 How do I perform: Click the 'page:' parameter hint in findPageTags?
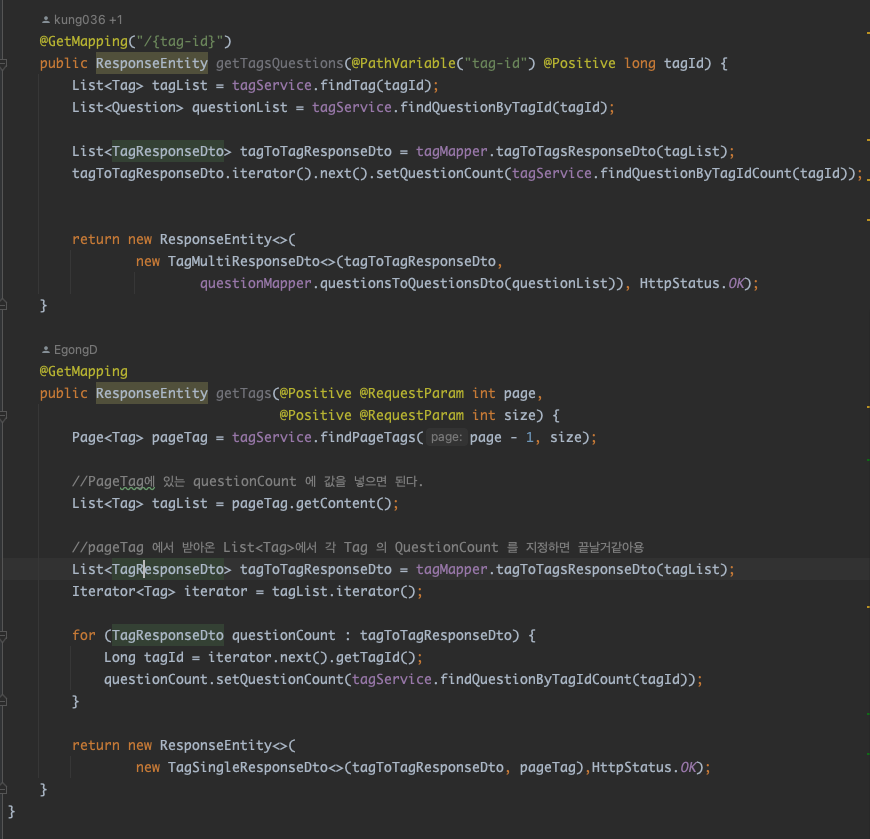pos(447,438)
